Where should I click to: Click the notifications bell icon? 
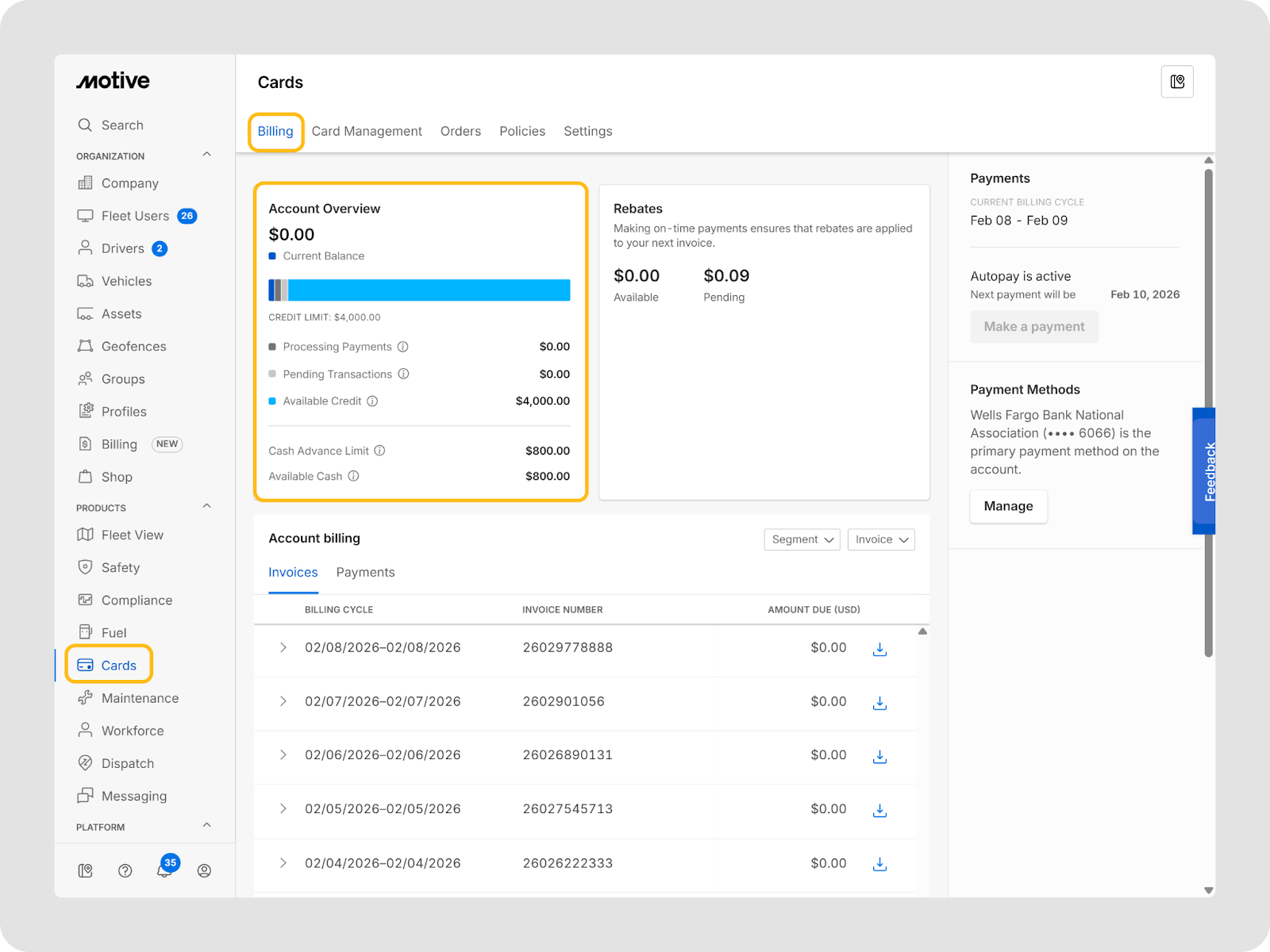point(164,870)
